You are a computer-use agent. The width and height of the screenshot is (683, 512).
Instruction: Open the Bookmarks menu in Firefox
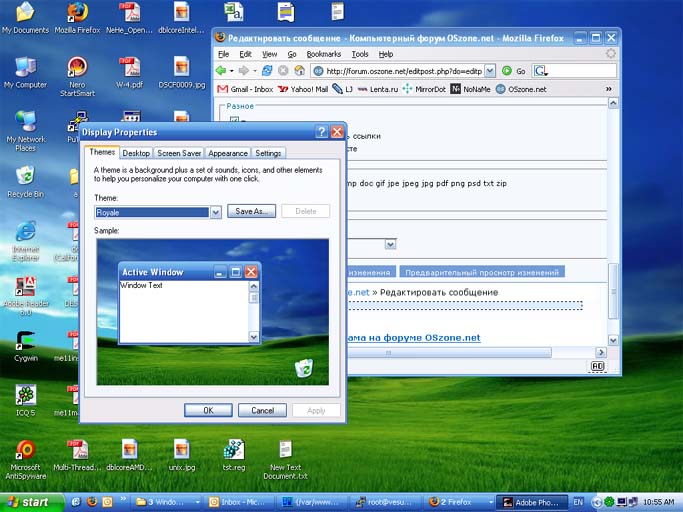[323, 54]
